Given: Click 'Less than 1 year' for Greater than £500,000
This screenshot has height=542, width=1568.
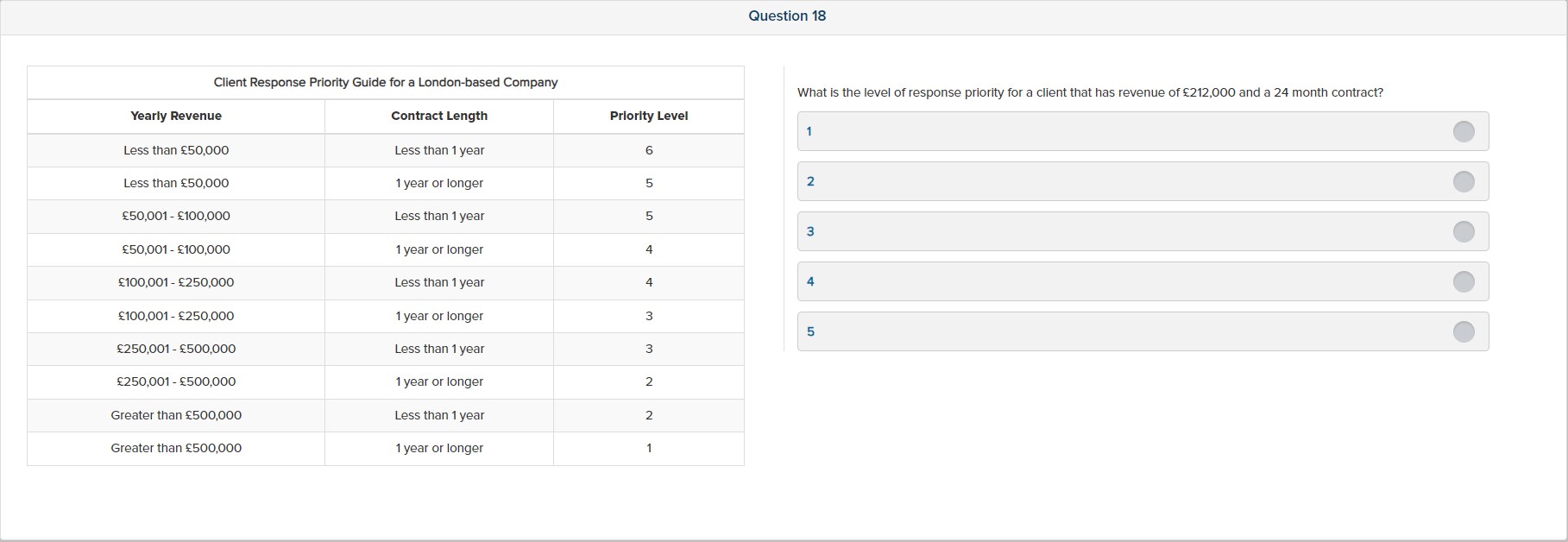Looking at the screenshot, I should click(x=439, y=415).
